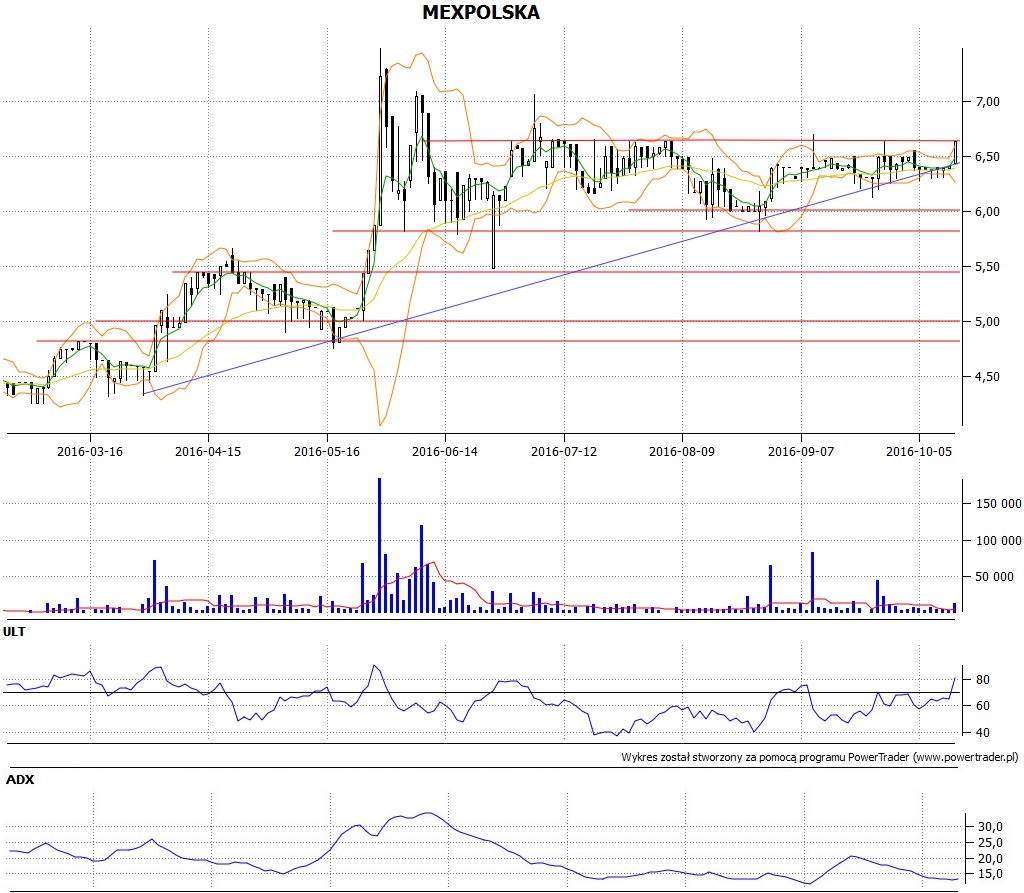Click the 2016-04-15 date label
This screenshot has width=1024, height=893.
point(208,451)
